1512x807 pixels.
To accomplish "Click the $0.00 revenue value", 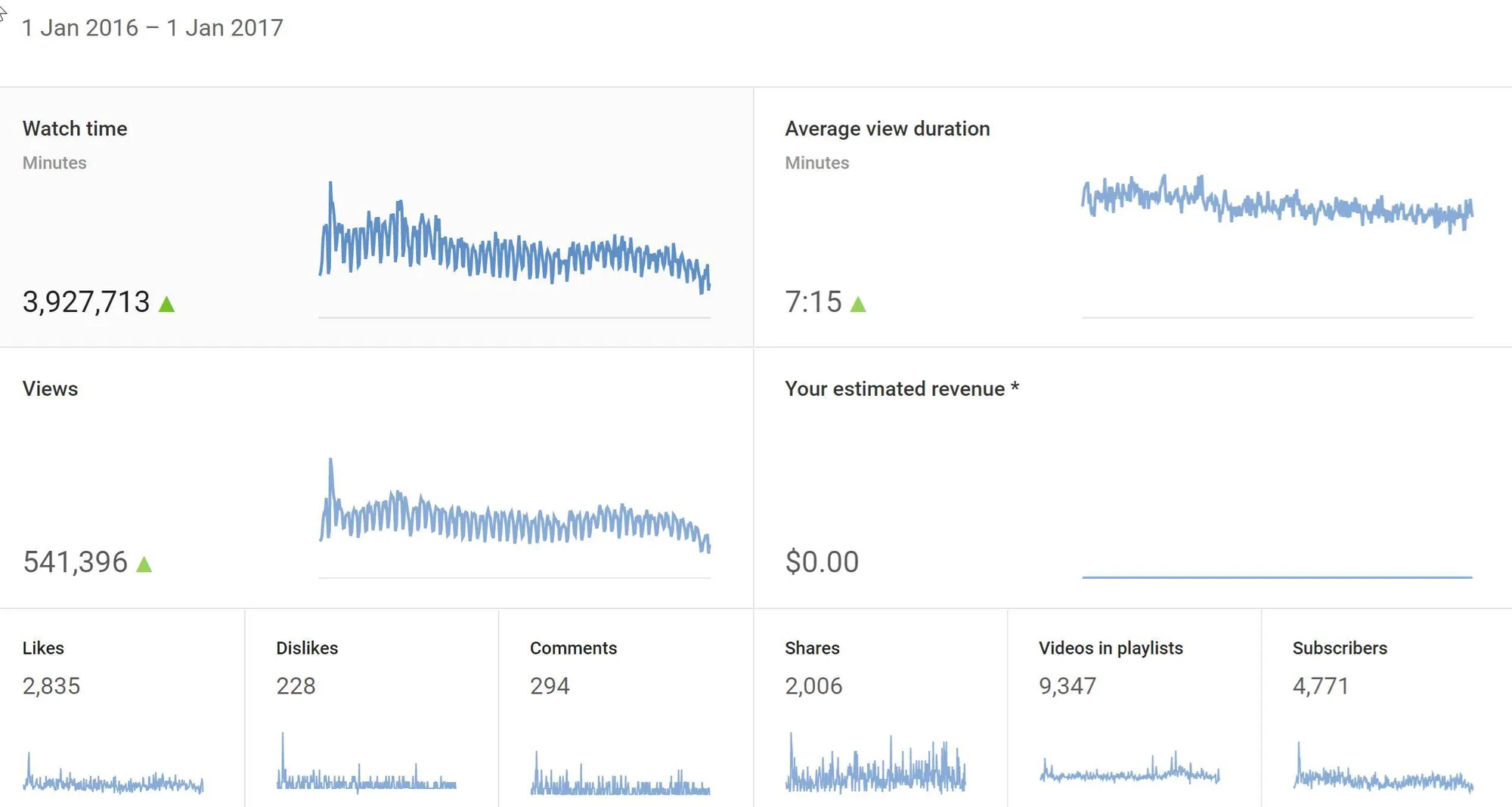I will pyautogui.click(x=822, y=562).
